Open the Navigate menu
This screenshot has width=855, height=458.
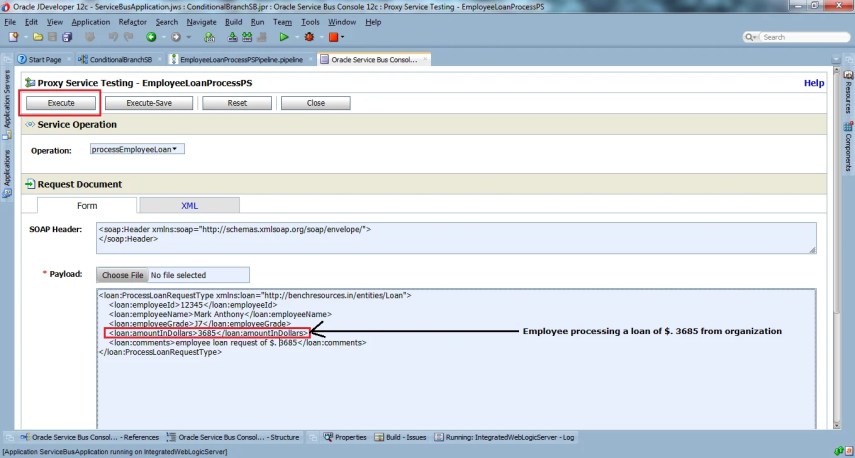click(x=201, y=22)
